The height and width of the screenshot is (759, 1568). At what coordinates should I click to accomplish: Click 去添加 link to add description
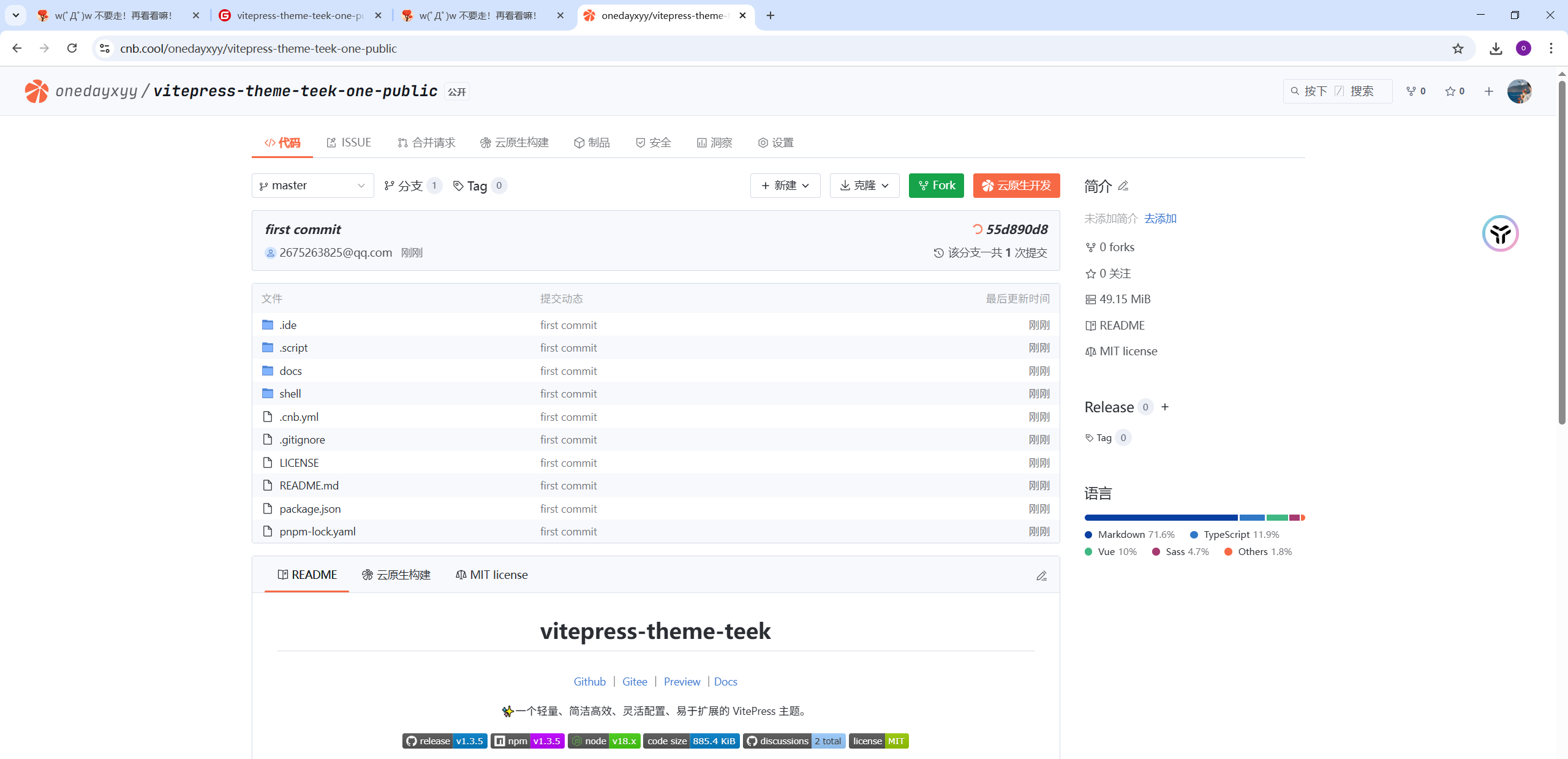click(x=1160, y=219)
